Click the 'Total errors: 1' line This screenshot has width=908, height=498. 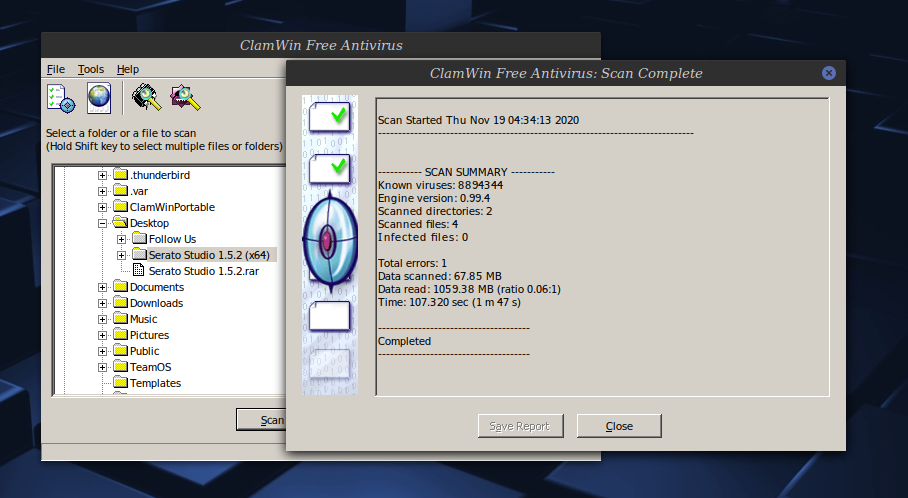(412, 263)
